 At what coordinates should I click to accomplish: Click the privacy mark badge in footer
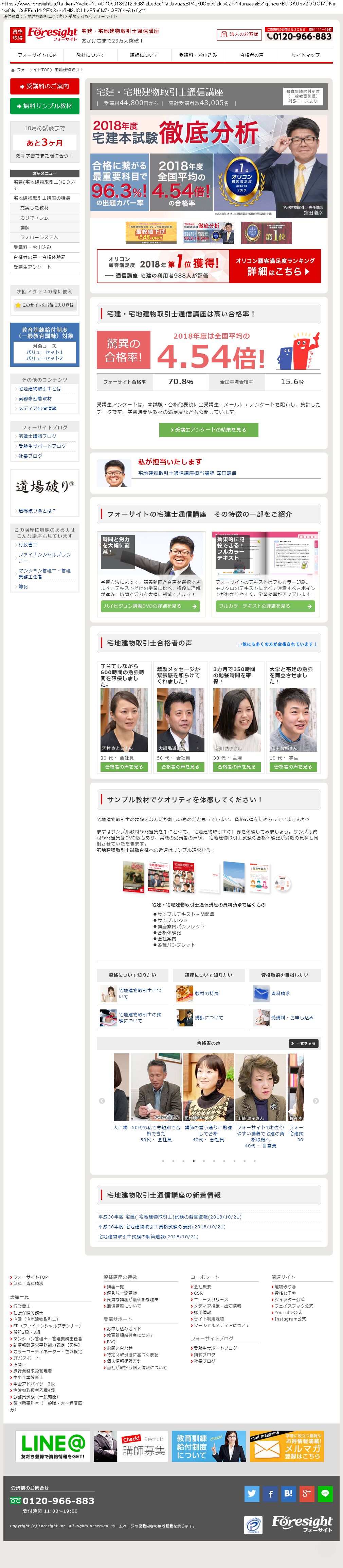click(x=253, y=1525)
